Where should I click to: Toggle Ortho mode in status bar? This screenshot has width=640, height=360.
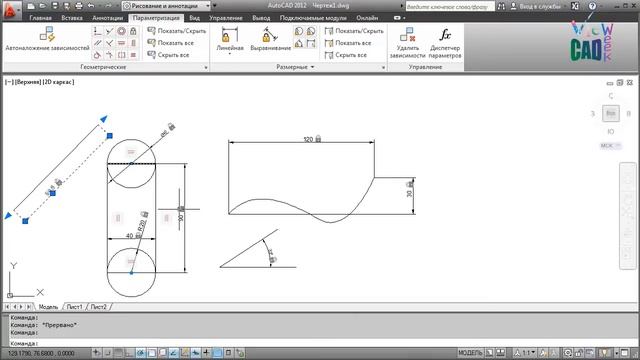[x=130, y=352]
